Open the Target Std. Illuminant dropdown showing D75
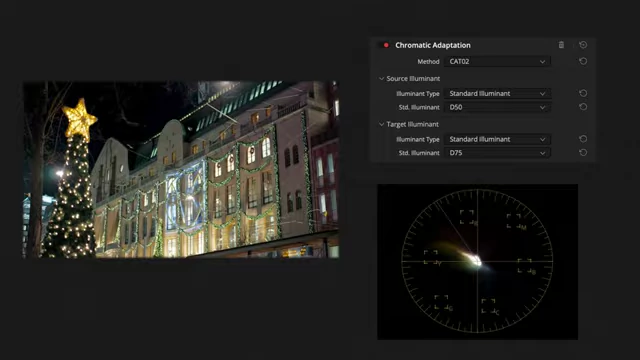The image size is (640, 360). point(497,153)
